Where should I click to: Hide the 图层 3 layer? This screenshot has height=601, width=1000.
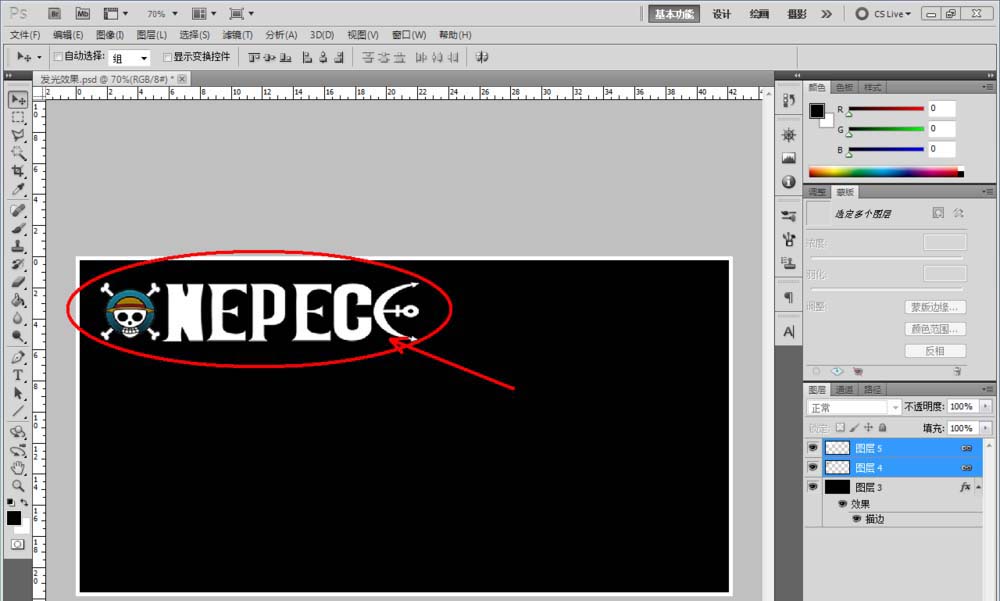click(812, 487)
